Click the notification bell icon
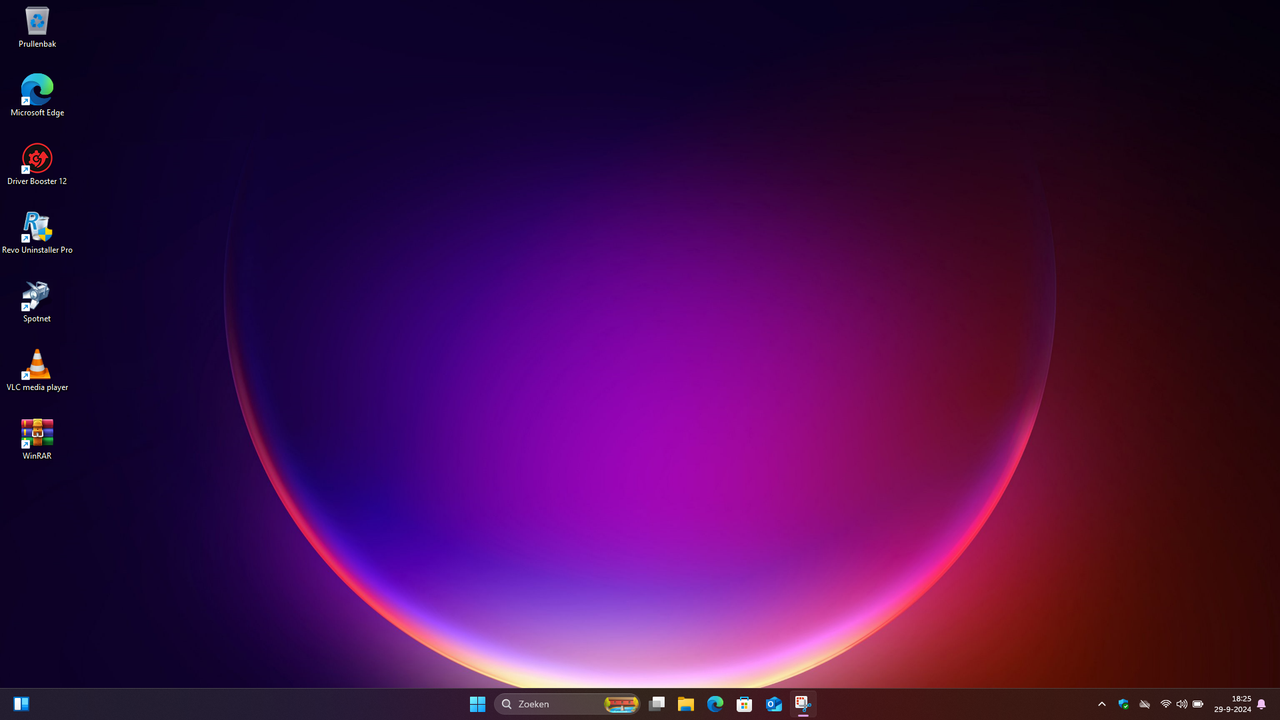 click(1262, 704)
